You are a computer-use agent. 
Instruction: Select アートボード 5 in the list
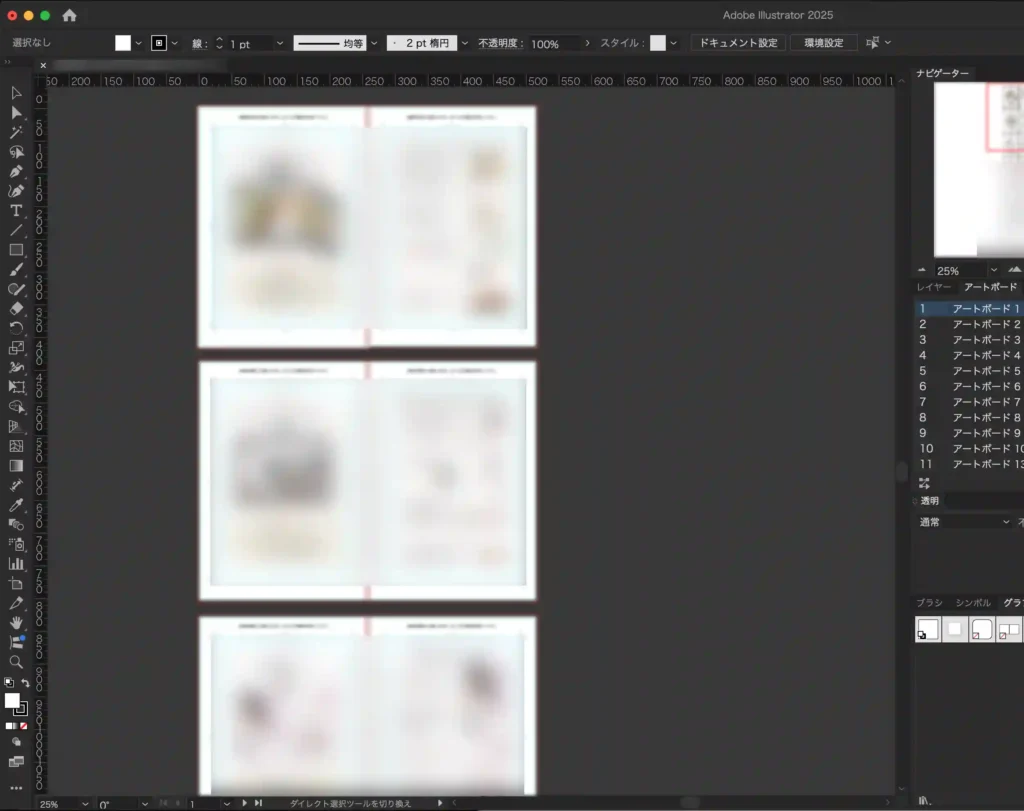coord(969,371)
